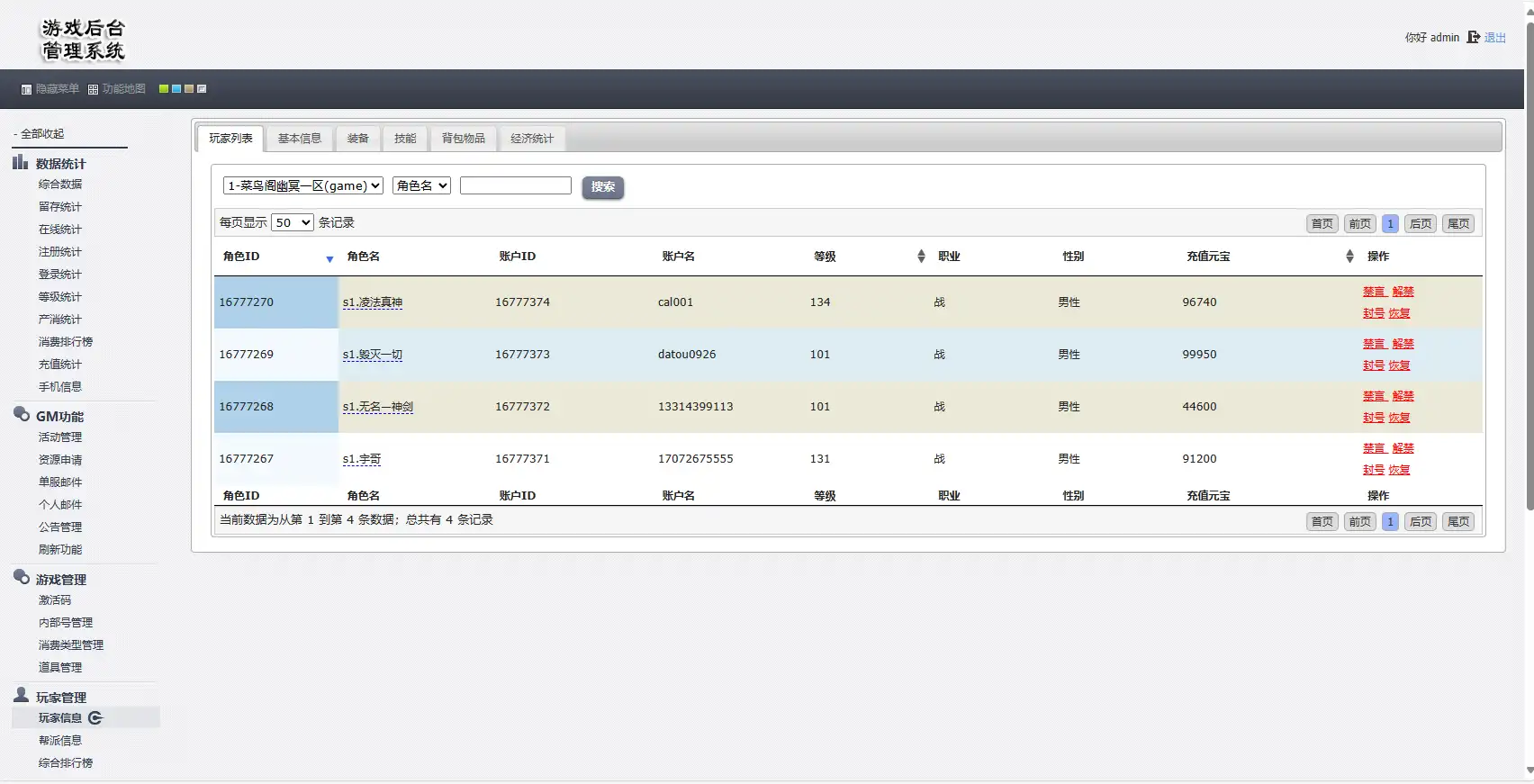
Task: Click the 数据统计 bar chart icon
Action: 20,162
